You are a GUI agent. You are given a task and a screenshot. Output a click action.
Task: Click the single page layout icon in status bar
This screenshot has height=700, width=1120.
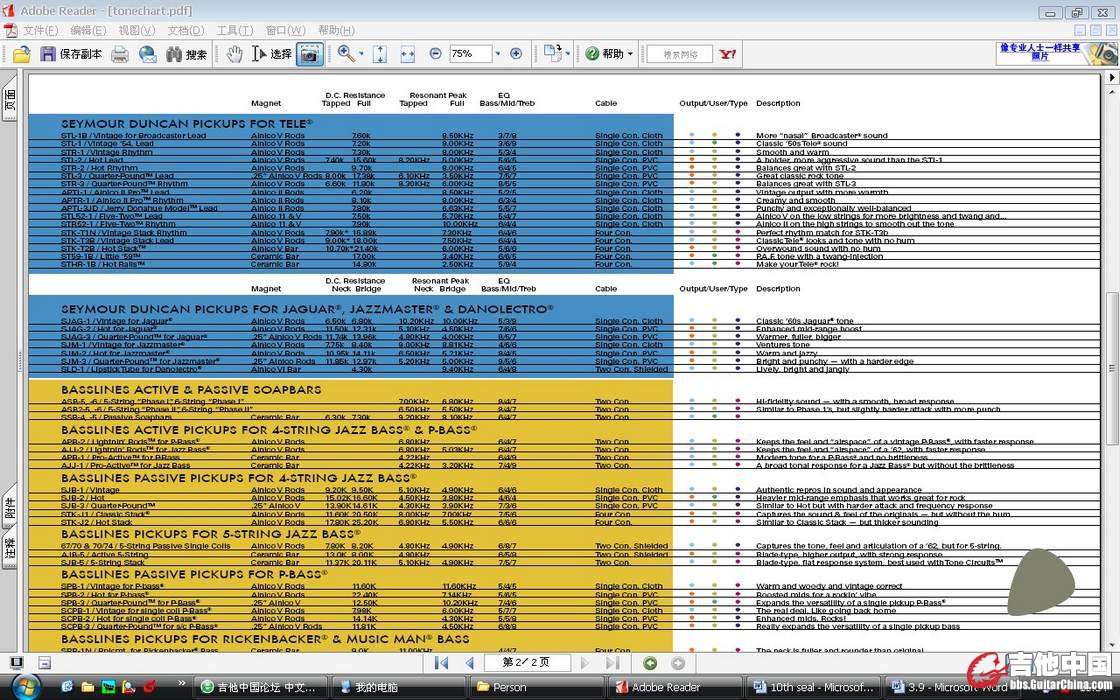16,663
